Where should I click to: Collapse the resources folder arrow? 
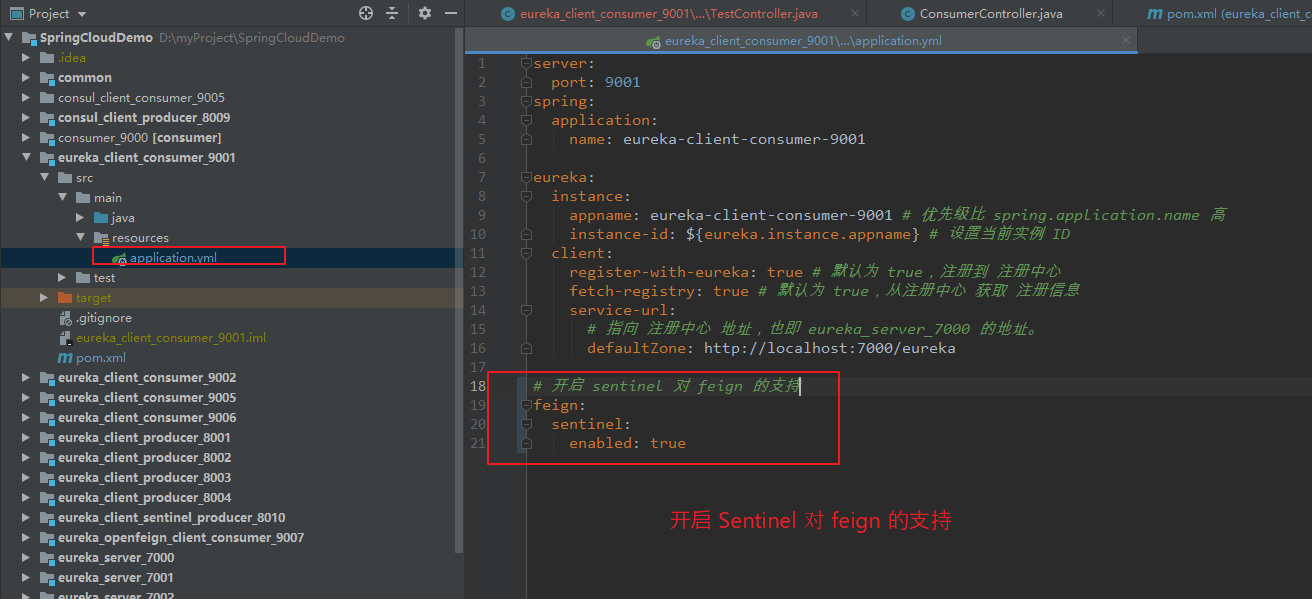[x=81, y=238]
